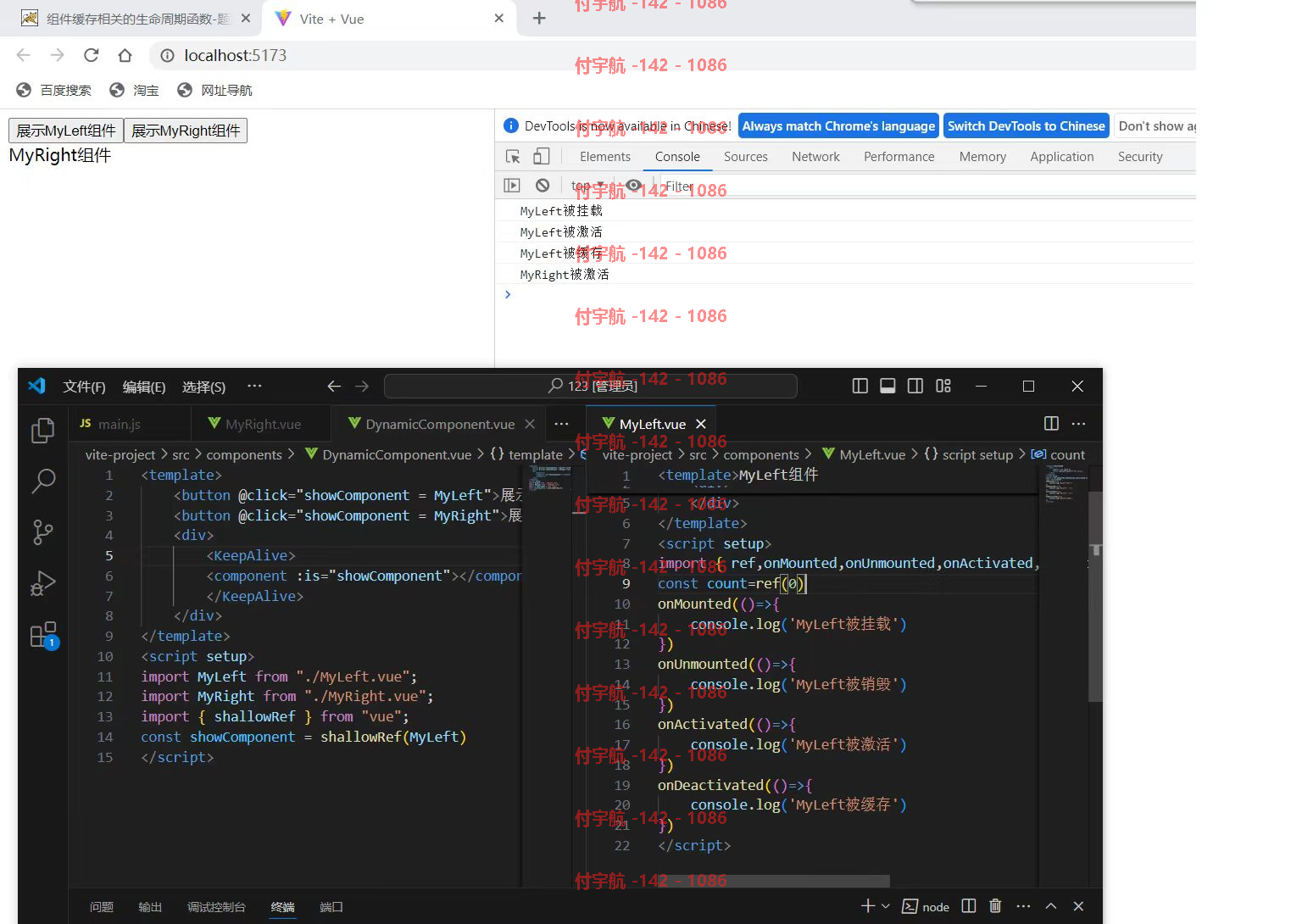Image resolution: width=1302 pixels, height=924 pixels.
Task: Split the MyLeft.vue editor to the right
Action: (x=1051, y=423)
